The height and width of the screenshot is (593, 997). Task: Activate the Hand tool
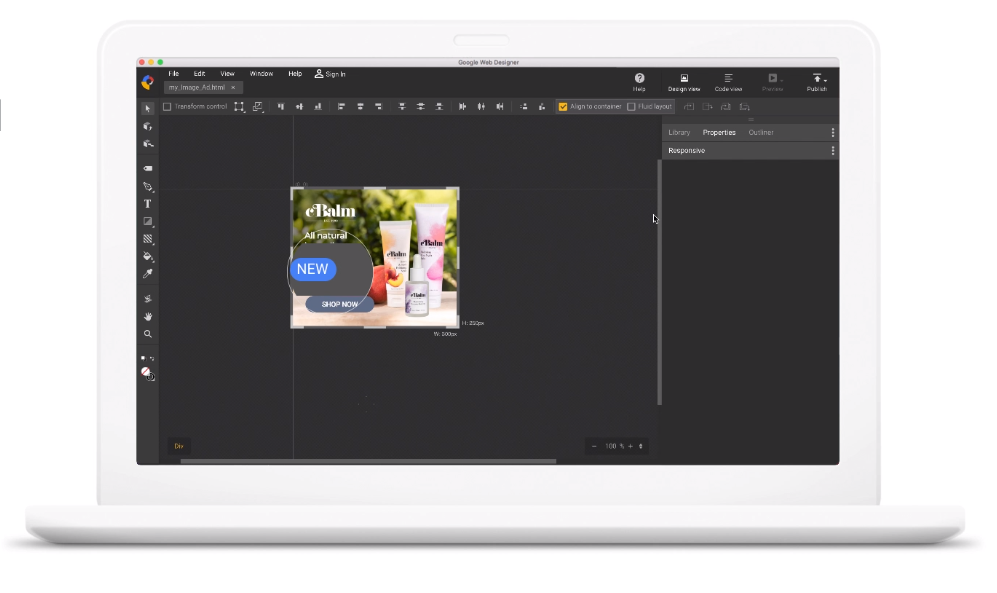pos(147,318)
